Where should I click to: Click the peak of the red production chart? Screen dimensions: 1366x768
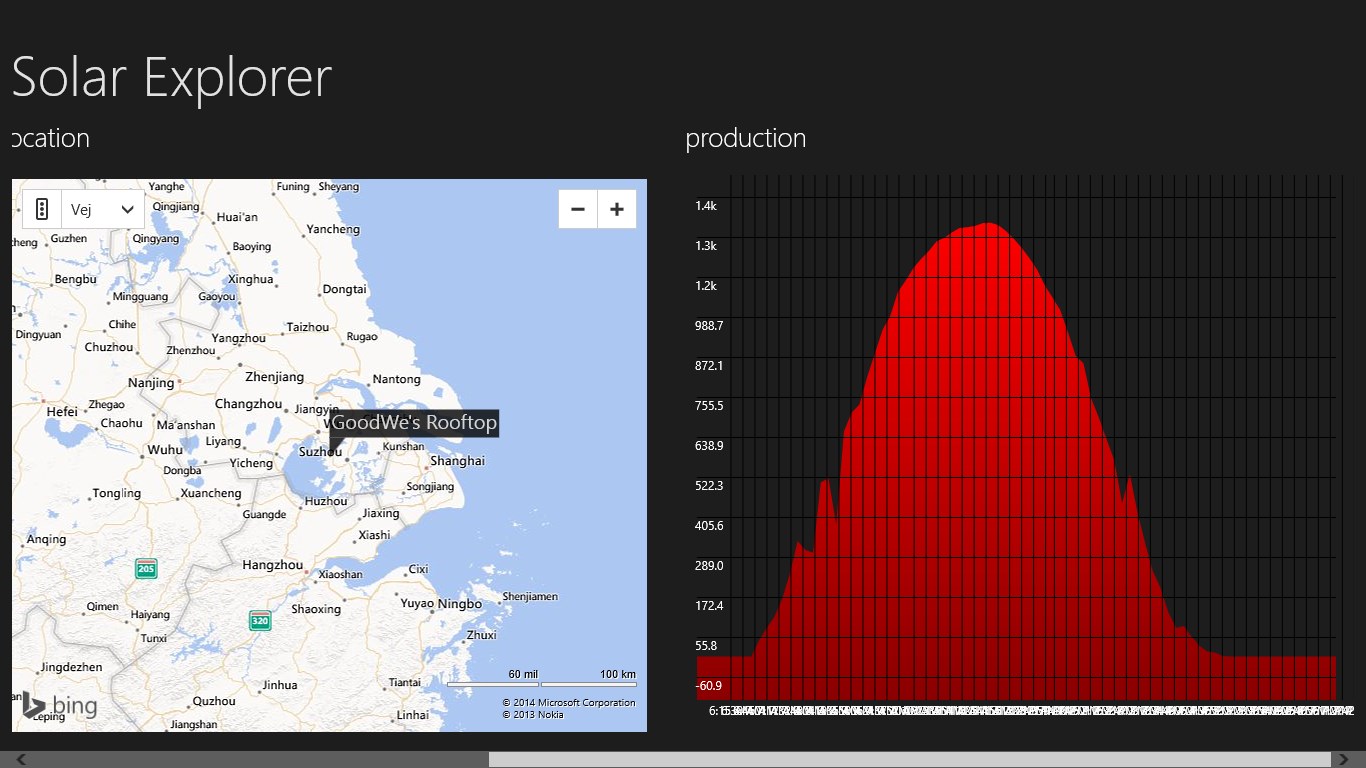989,224
